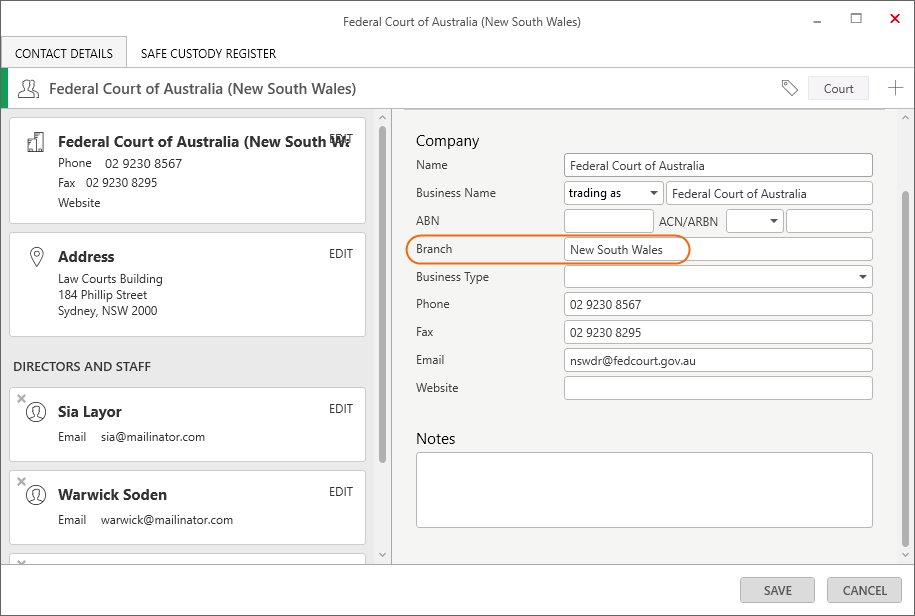Click the building icon on company card
The image size is (915, 616).
click(36, 142)
